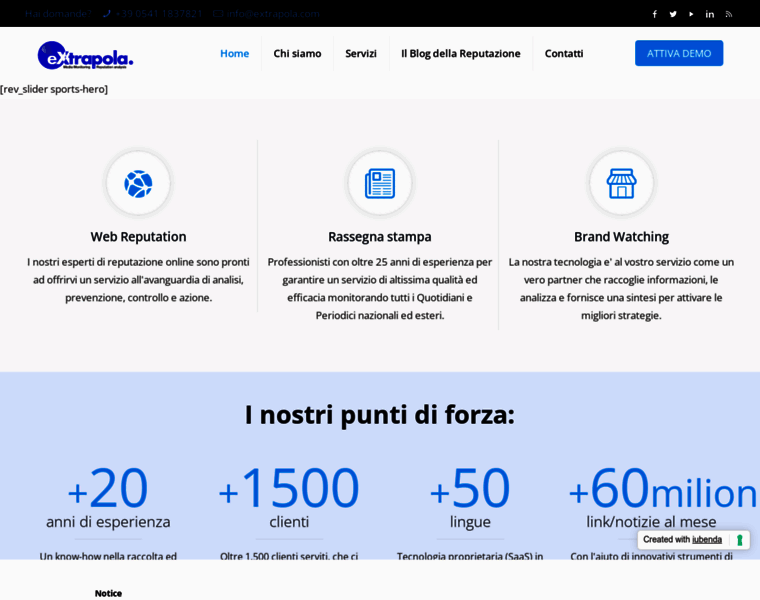Click the Rassegna stampa description paragraph
760x600 pixels.
point(380,288)
